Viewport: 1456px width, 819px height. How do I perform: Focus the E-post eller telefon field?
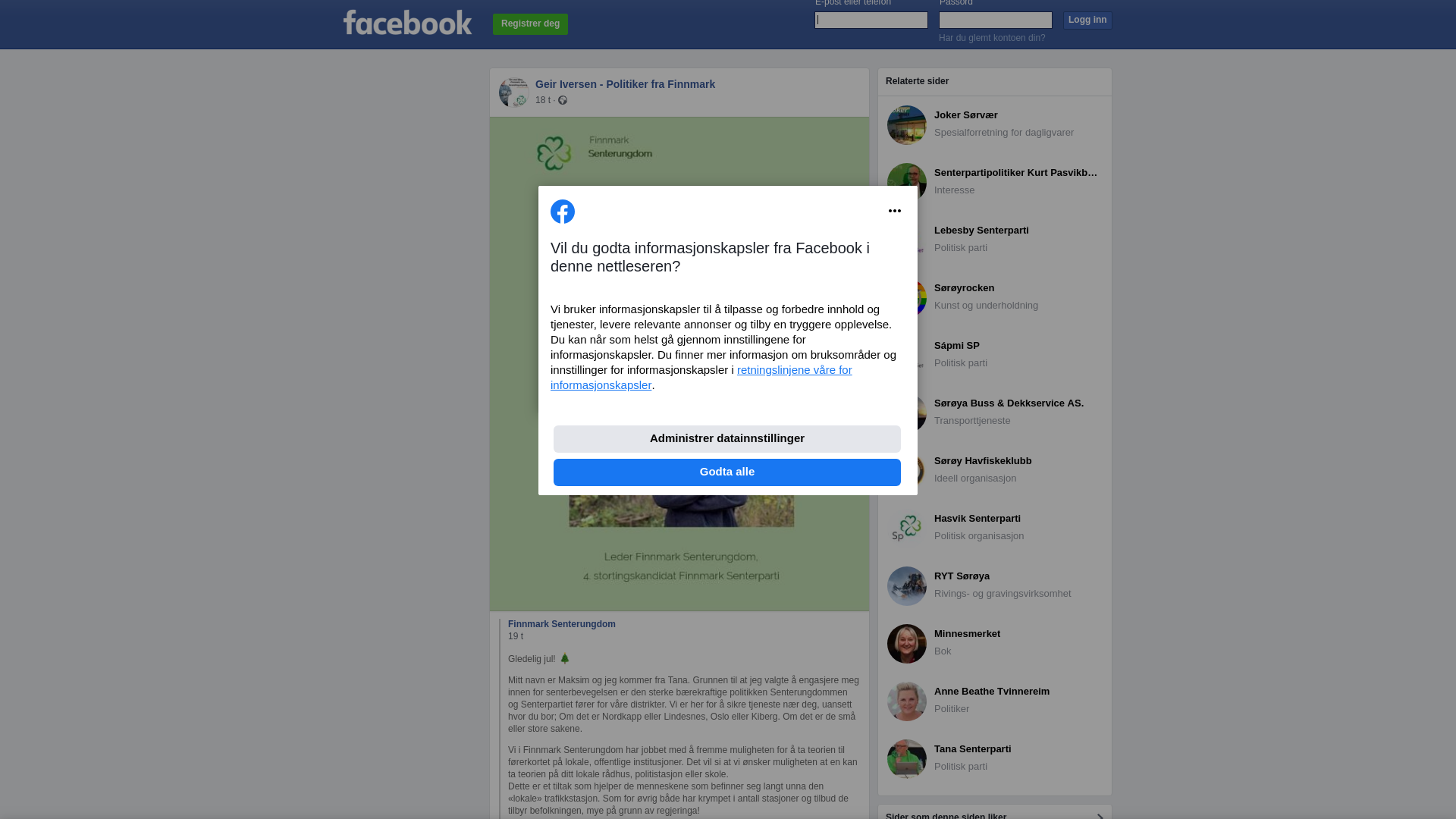[x=871, y=20]
